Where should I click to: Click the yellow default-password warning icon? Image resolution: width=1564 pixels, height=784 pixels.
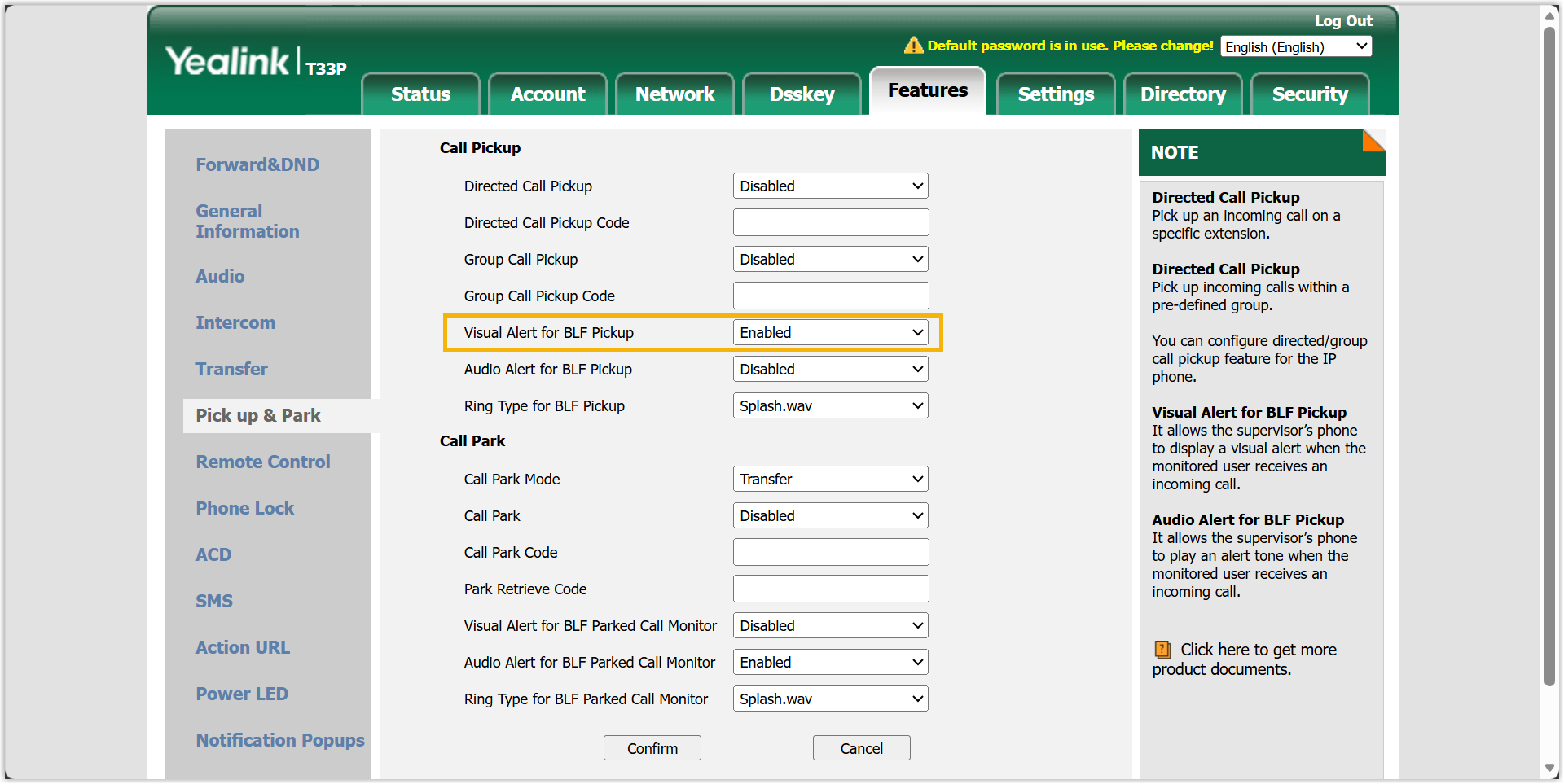pos(913,46)
